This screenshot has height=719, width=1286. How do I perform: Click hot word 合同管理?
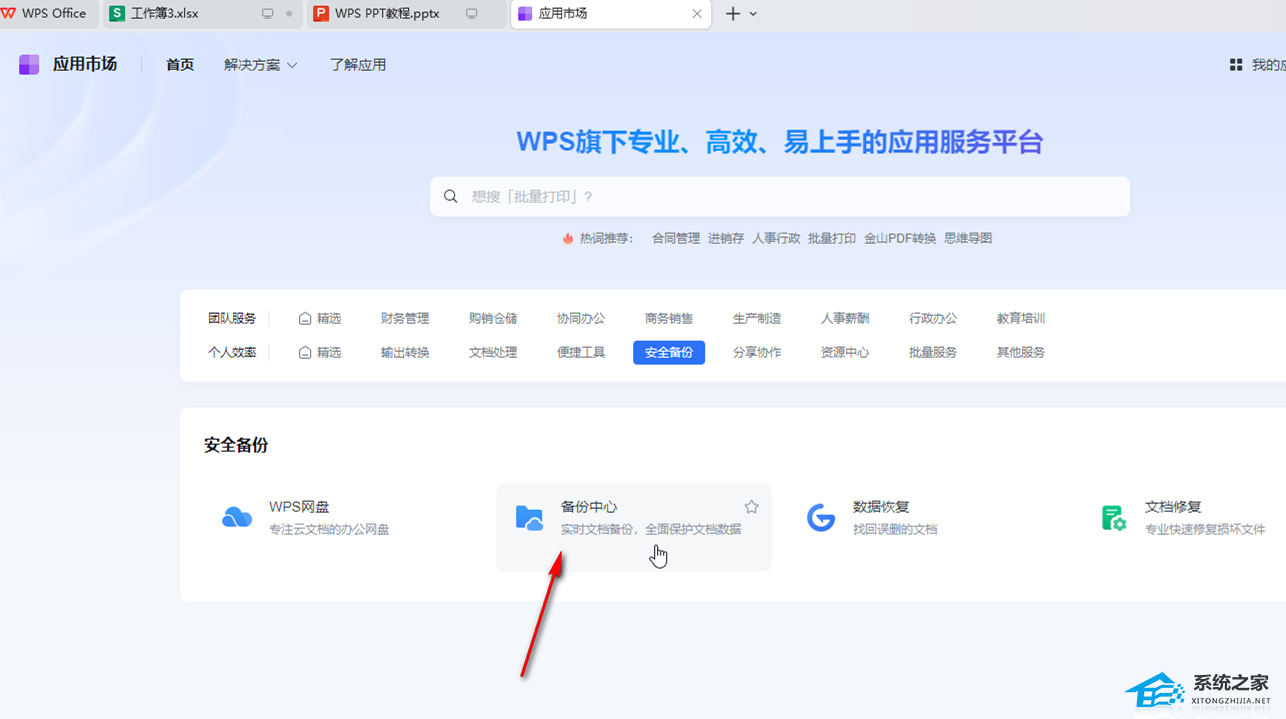tap(676, 239)
